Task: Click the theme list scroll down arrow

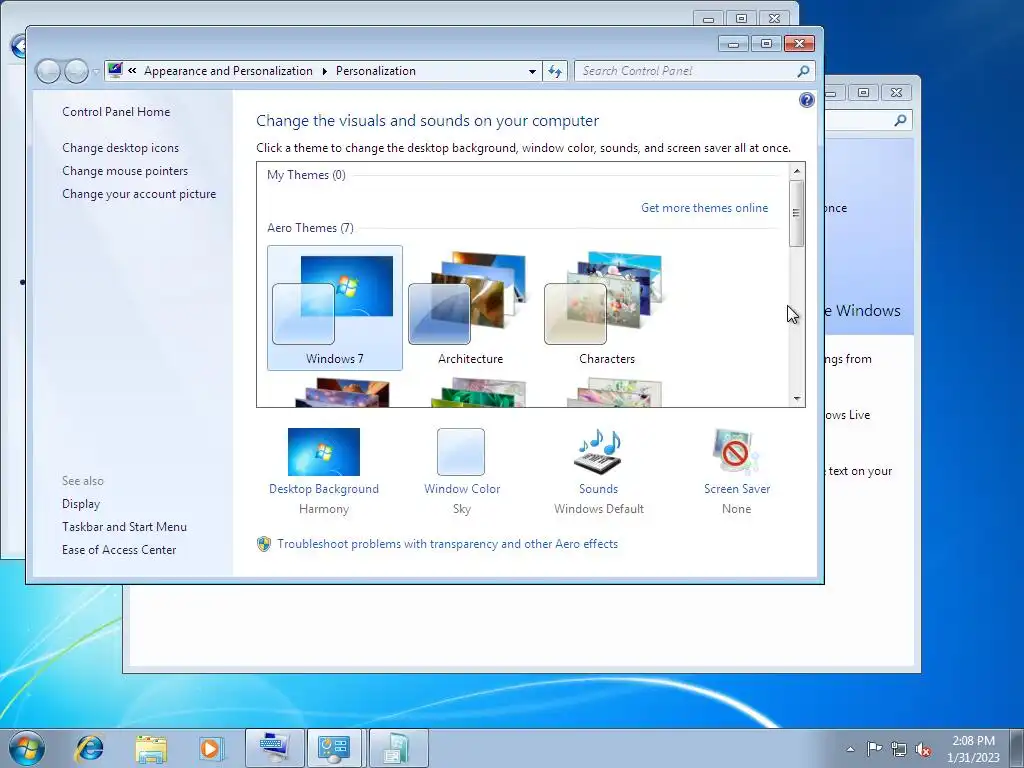Action: pos(796,398)
